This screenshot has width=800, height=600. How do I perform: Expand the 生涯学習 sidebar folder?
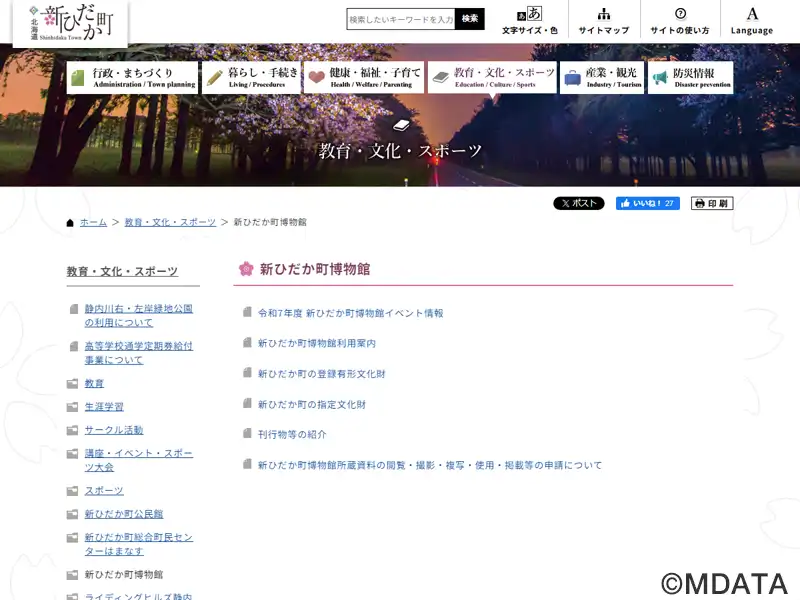tap(104, 407)
